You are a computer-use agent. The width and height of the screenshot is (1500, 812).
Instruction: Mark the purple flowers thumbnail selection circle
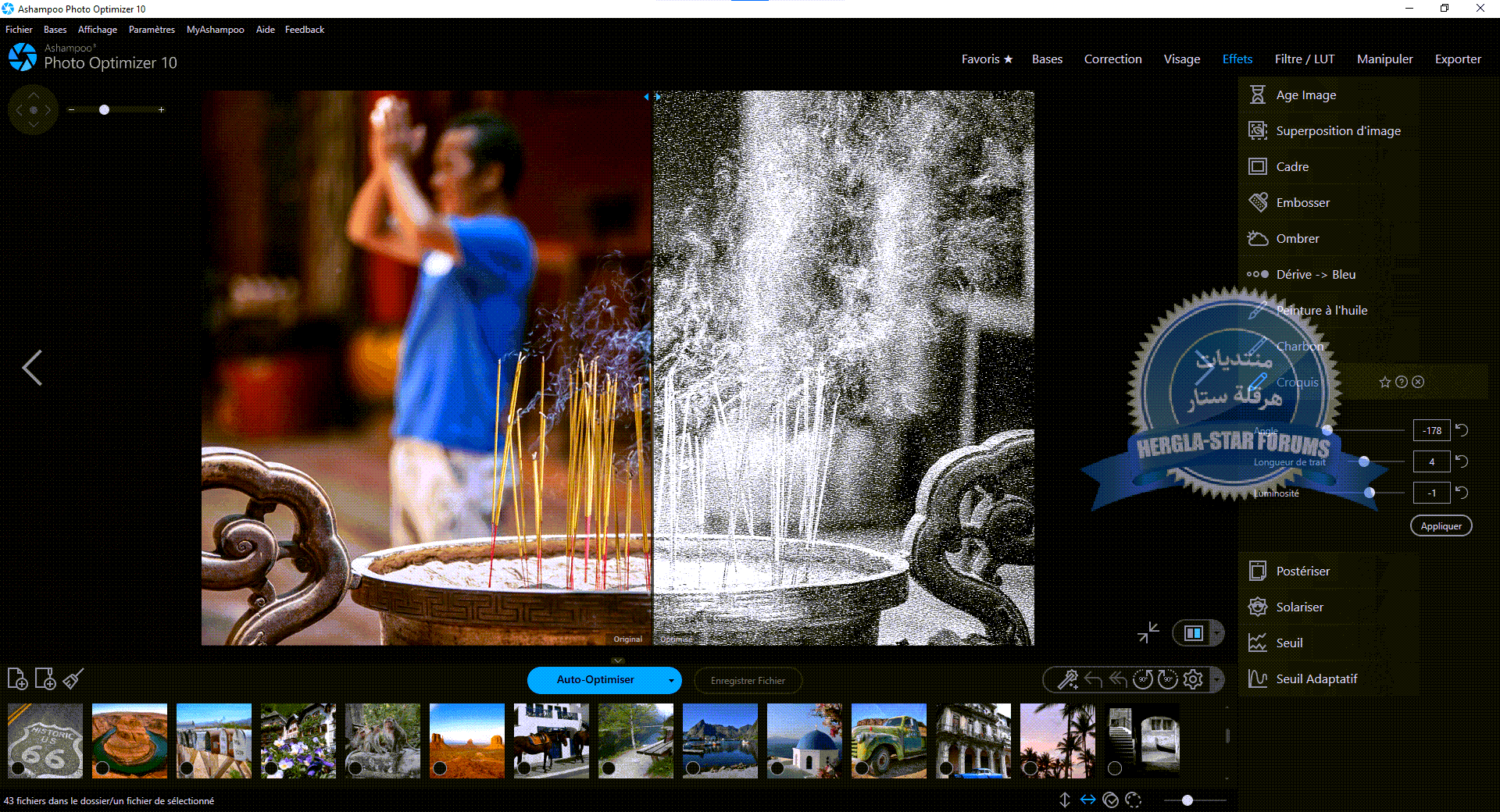[x=271, y=768]
